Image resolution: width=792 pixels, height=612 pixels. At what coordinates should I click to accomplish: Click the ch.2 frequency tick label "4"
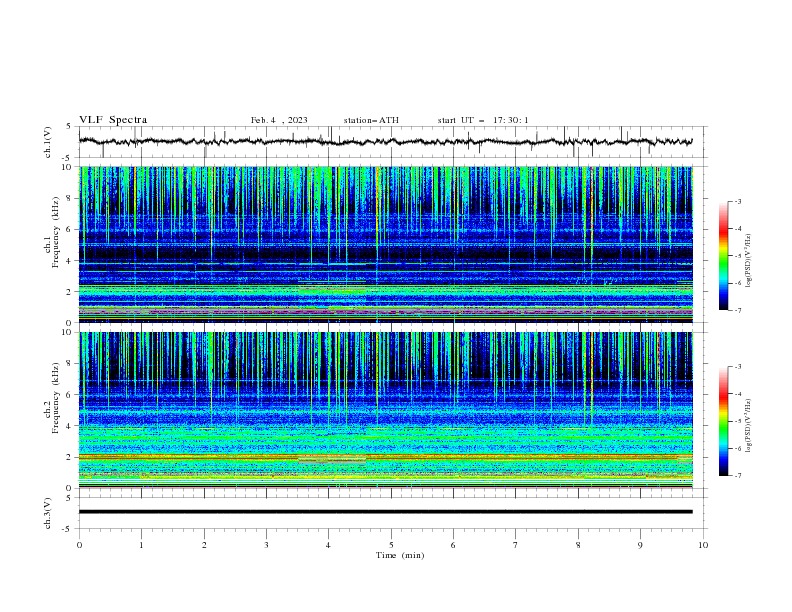coord(71,426)
